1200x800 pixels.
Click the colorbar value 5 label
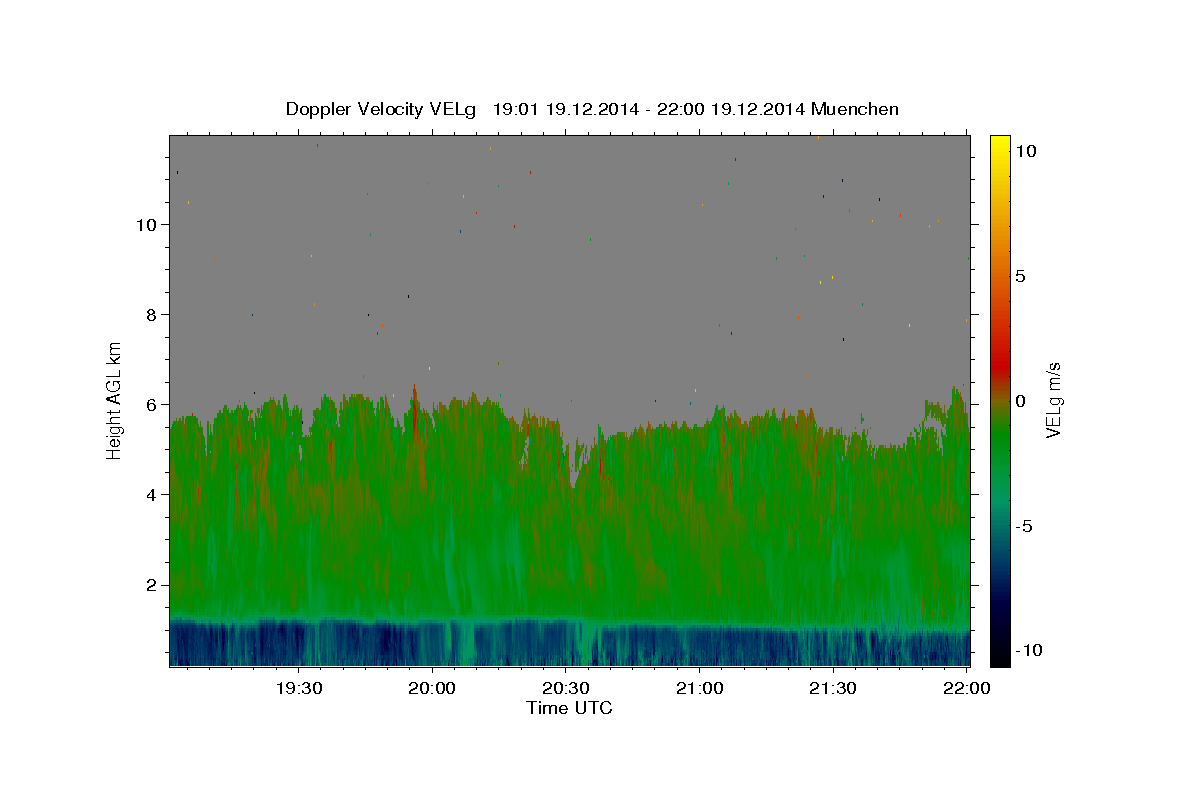[1022, 276]
